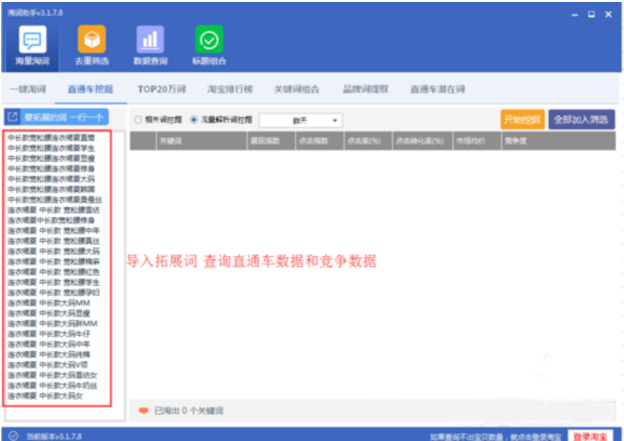Image resolution: width=624 pixels, height=441 pixels.
Task: Open the 海量淘词 module icon
Action: 32,39
